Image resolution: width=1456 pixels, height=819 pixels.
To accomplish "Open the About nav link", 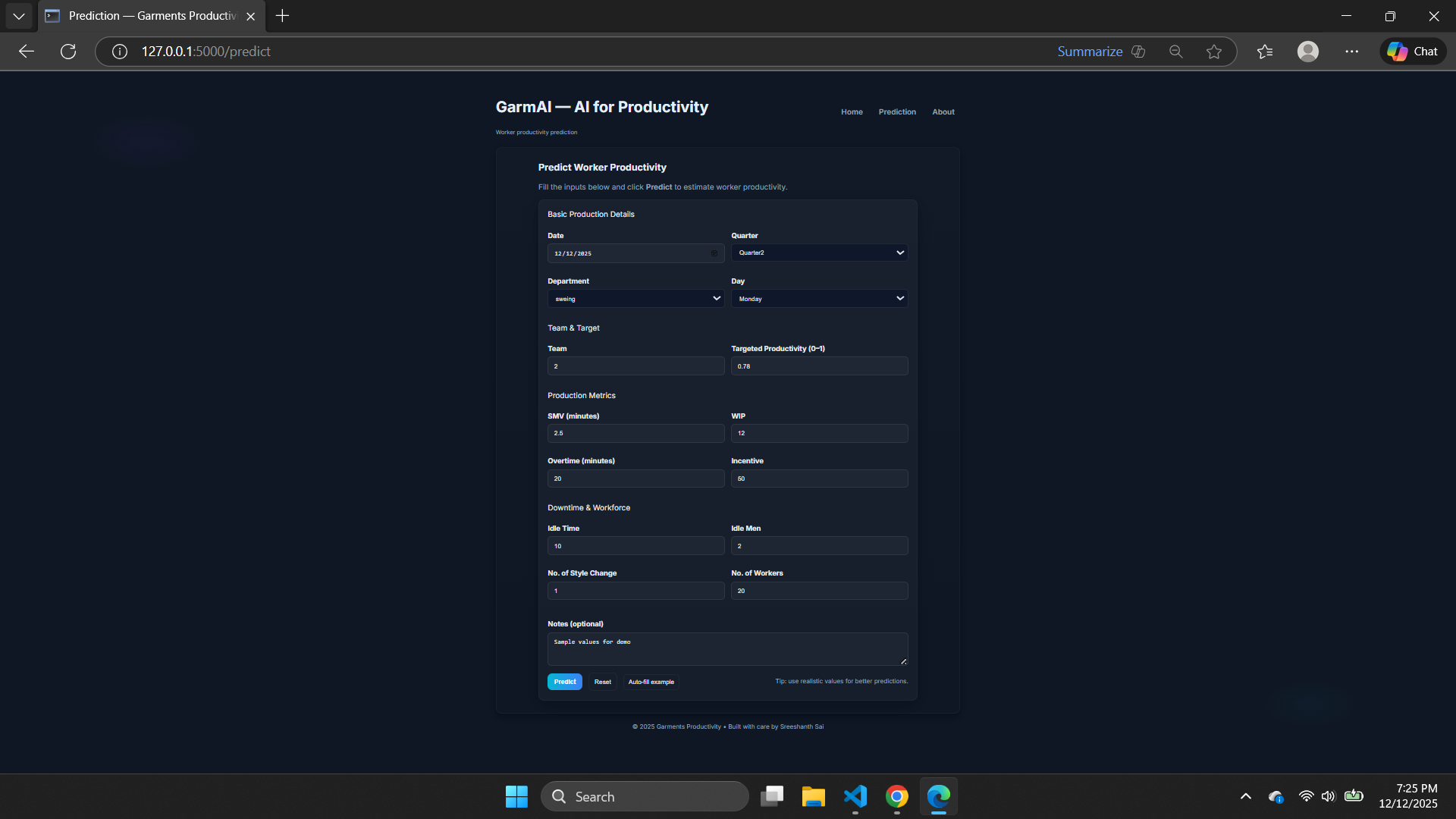I will 943,111.
